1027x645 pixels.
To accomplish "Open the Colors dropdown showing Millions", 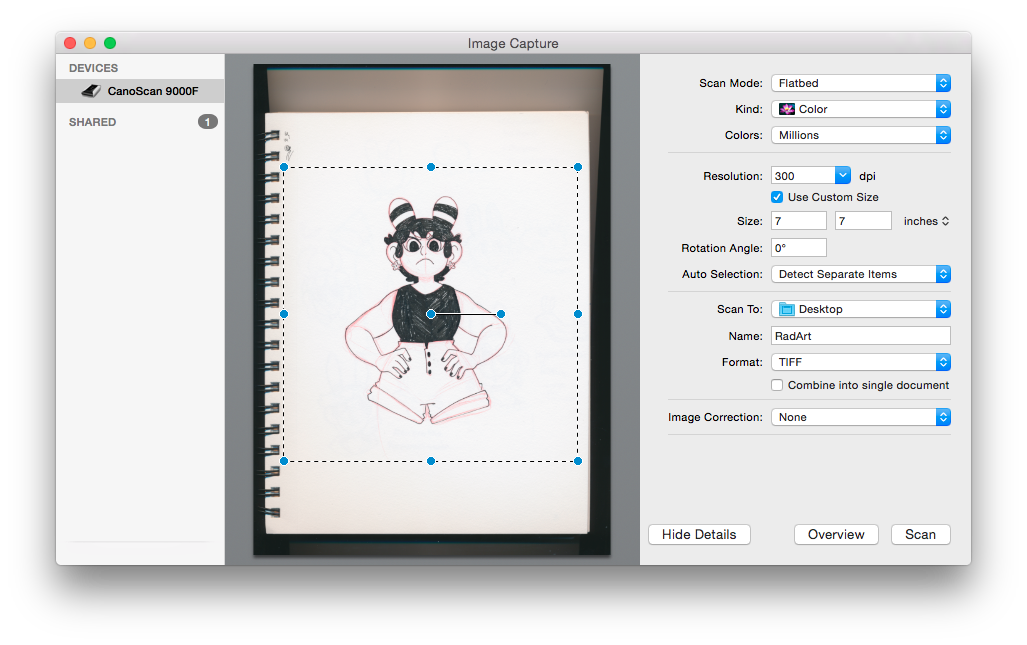I will point(861,135).
